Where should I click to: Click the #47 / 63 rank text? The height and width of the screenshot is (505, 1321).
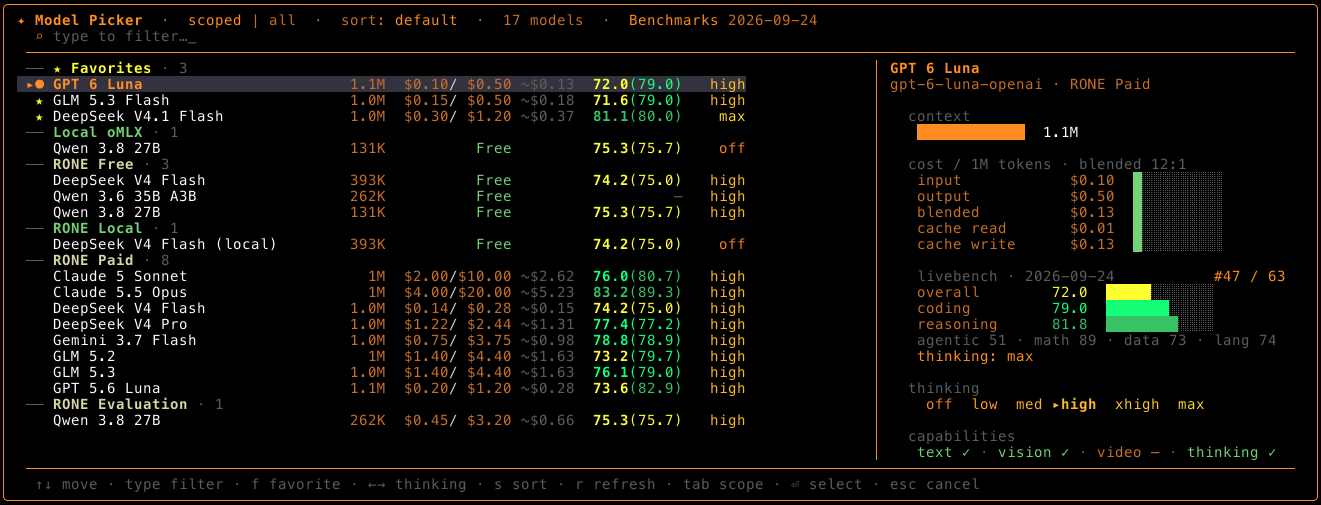(1249, 276)
